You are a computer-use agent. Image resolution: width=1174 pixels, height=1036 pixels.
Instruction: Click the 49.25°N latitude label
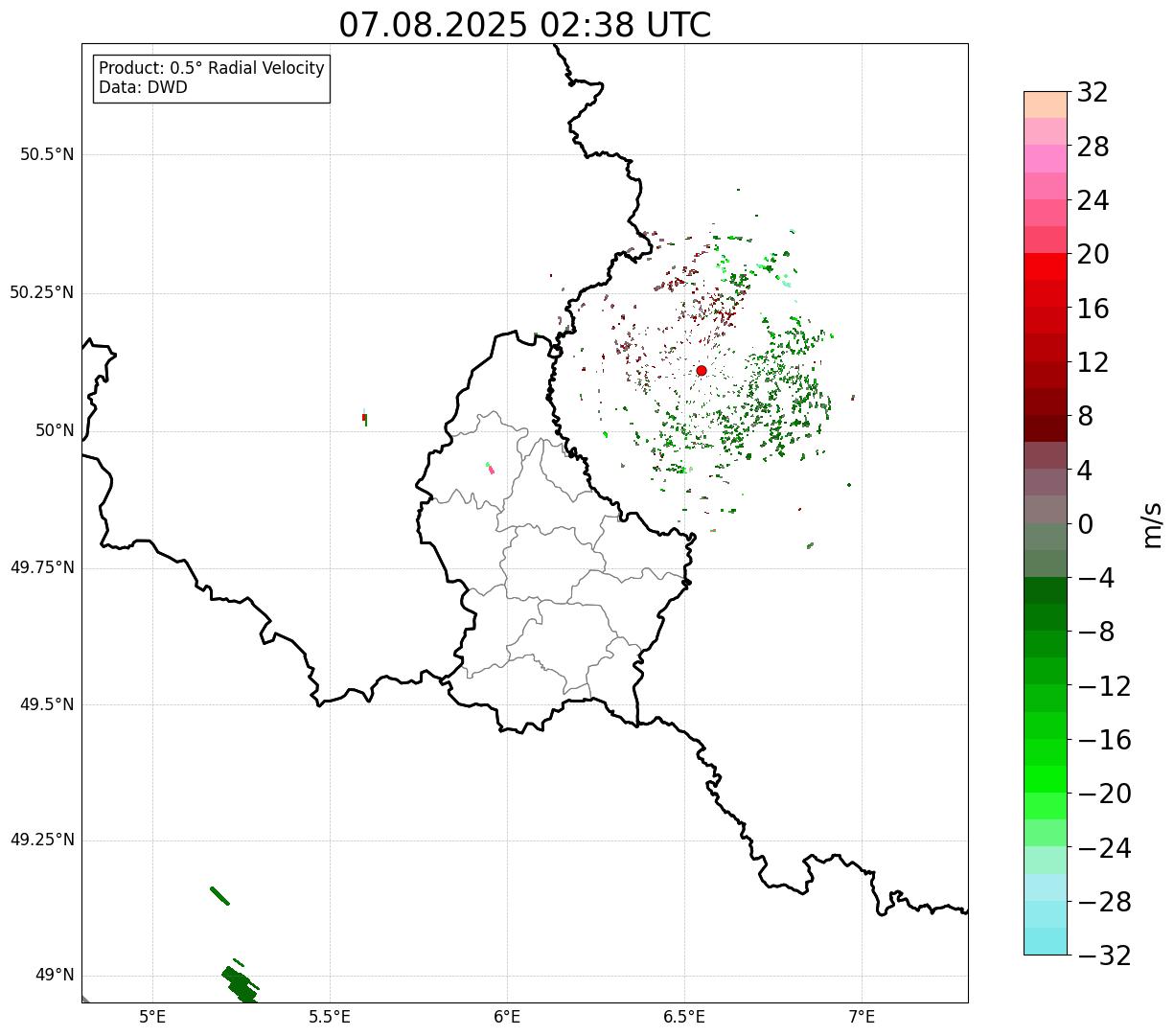pos(42,840)
